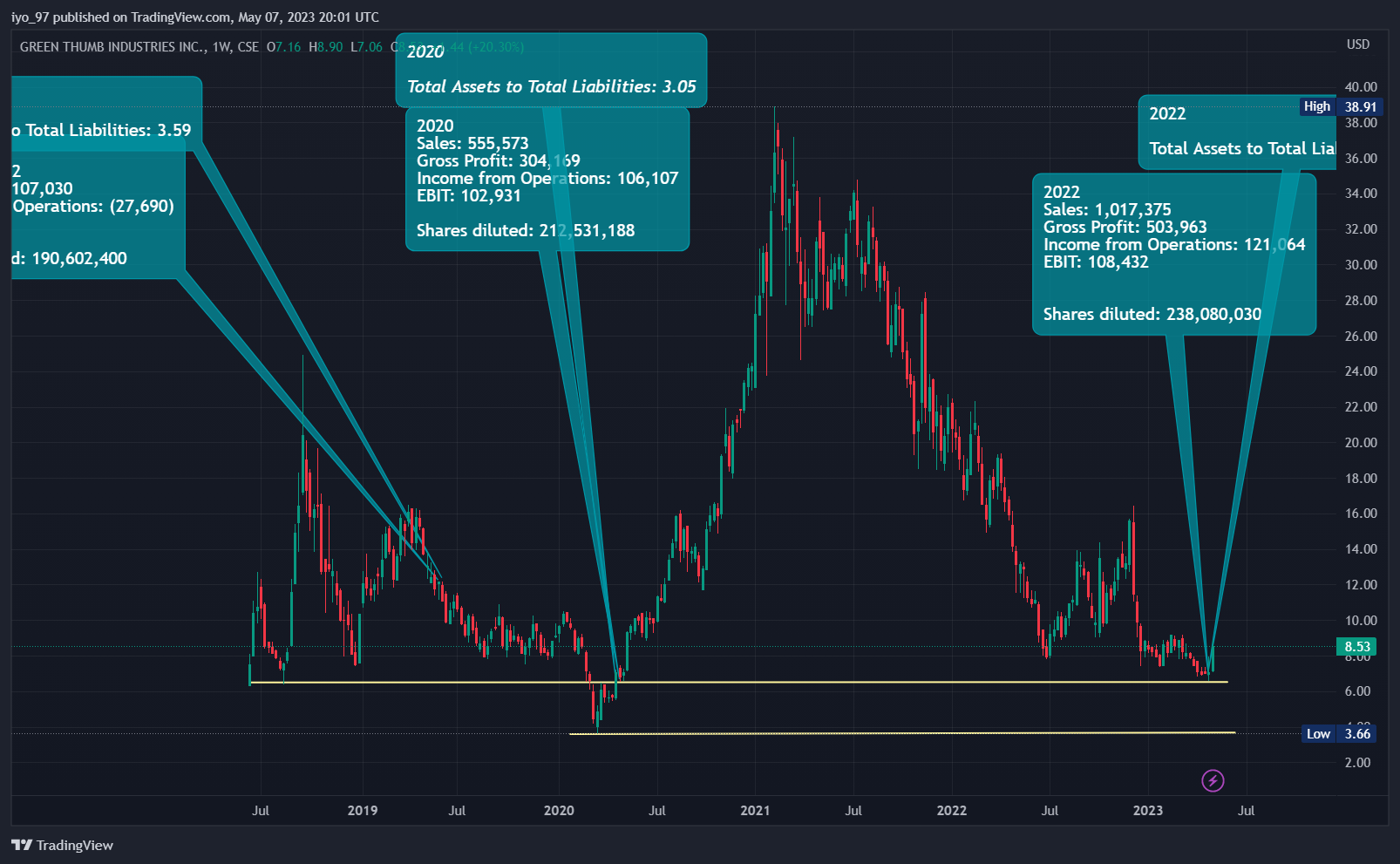The image size is (1400, 864).
Task: Click the 20.00 price axis label
Action: point(1361,443)
